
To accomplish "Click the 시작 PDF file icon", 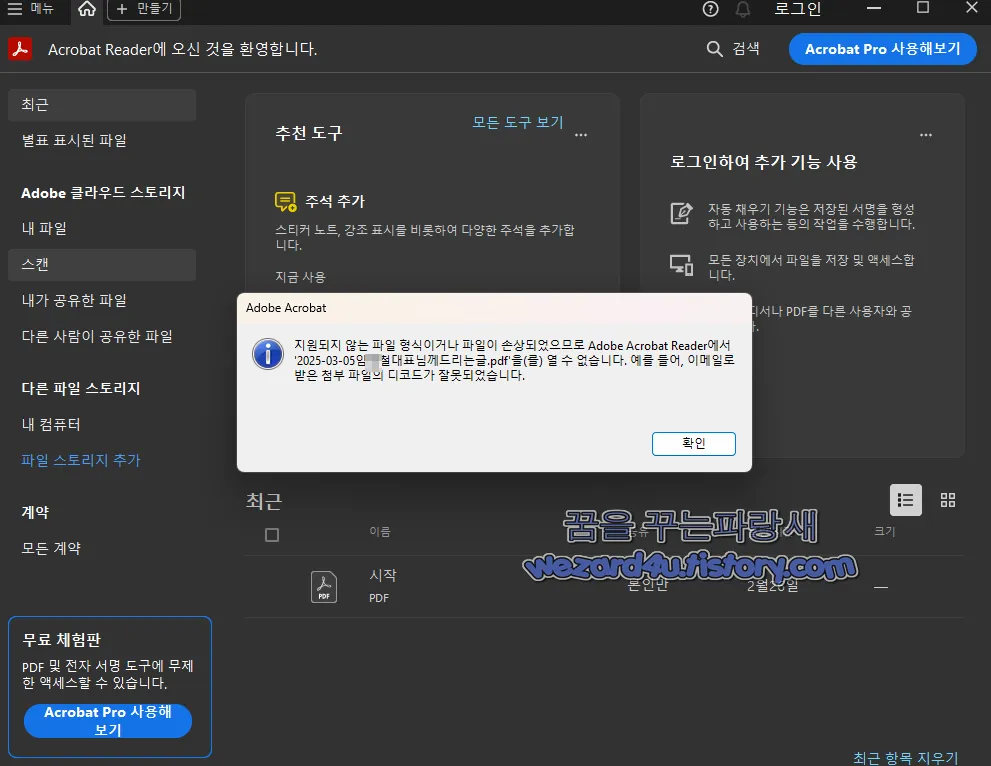I will (323, 588).
